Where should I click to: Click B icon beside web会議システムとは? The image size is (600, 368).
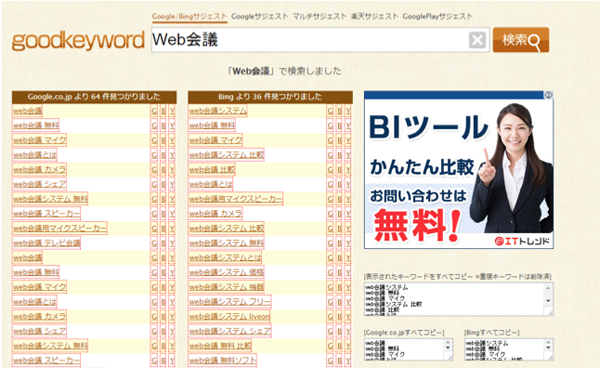coord(339,258)
